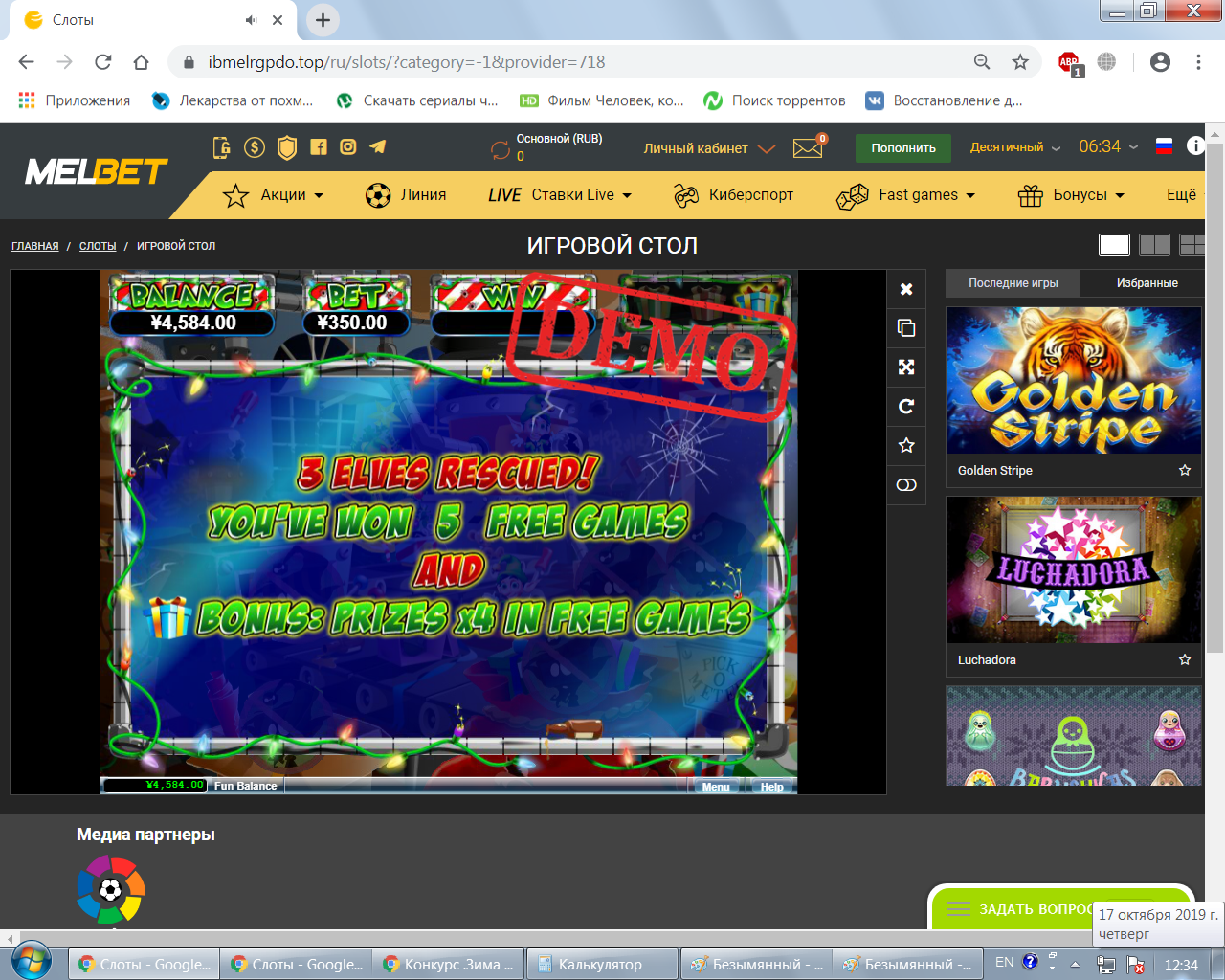Open the Киберспорт section
The width and height of the screenshot is (1225, 980).
coord(734,195)
